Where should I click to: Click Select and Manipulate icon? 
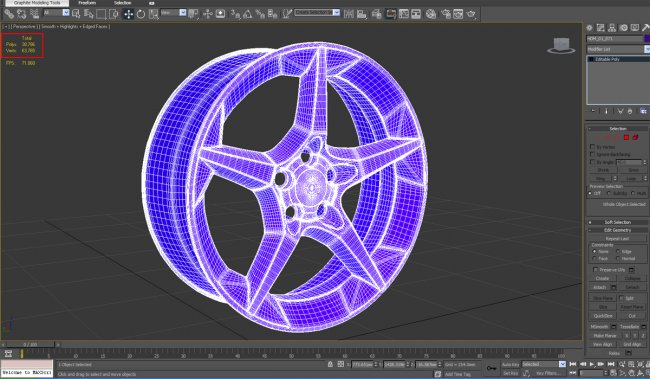208,14
